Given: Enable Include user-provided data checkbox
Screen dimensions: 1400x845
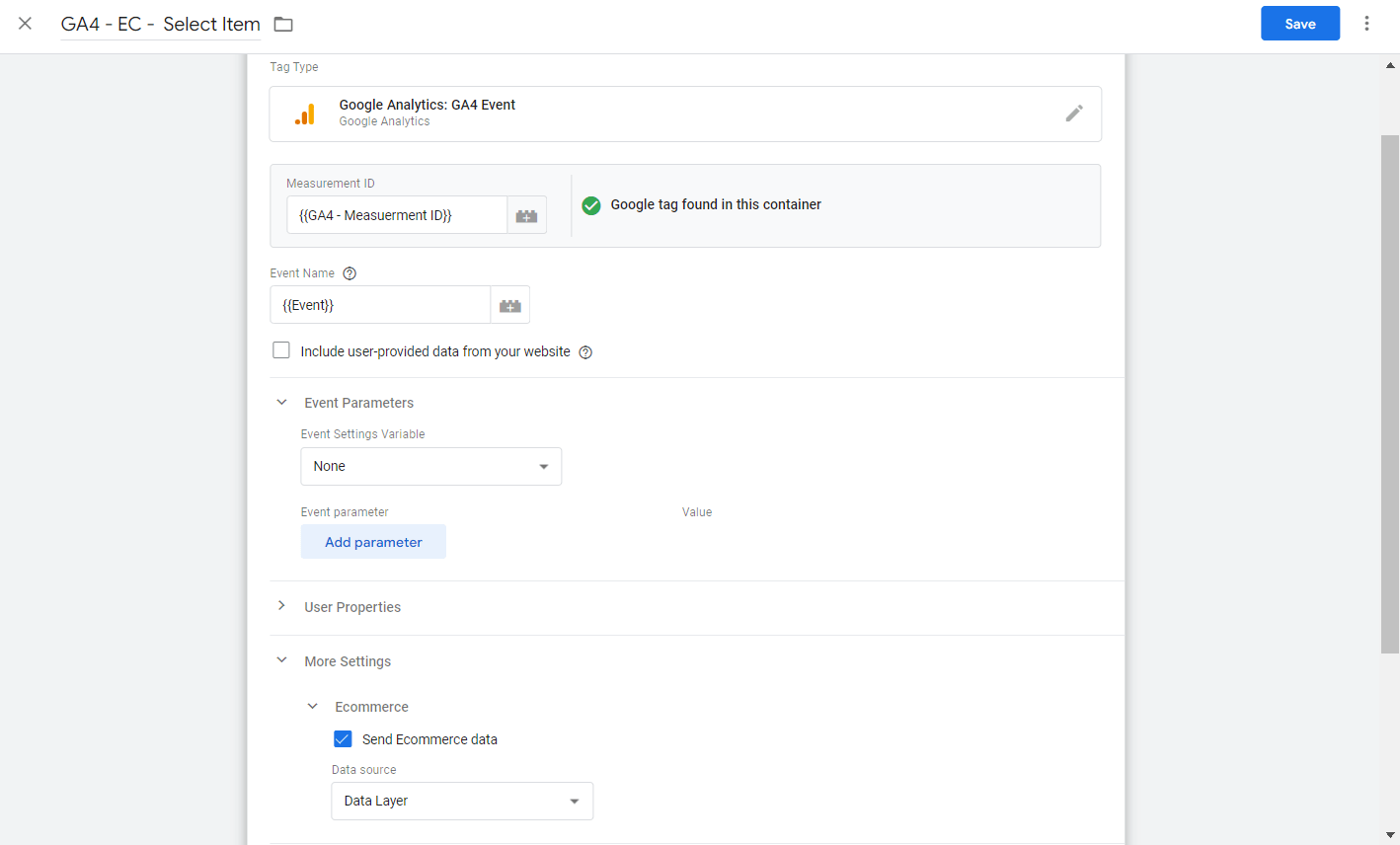Looking at the screenshot, I should (x=281, y=350).
